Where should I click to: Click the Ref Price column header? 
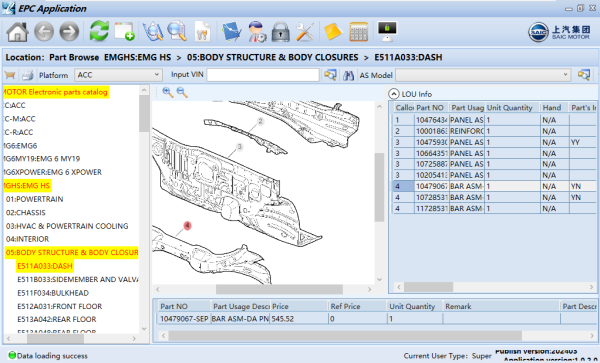[357, 306]
